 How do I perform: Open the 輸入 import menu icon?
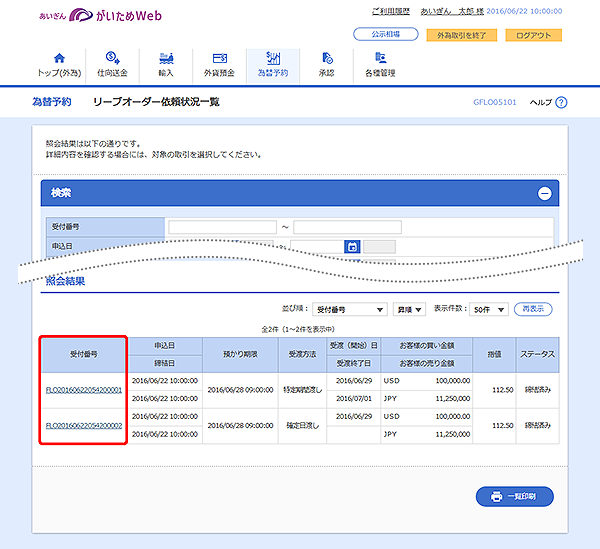click(165, 59)
